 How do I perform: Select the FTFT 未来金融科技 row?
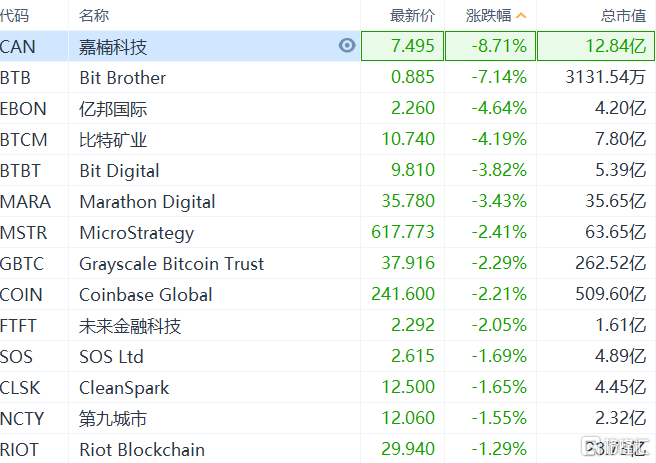pyautogui.click(x=130, y=326)
